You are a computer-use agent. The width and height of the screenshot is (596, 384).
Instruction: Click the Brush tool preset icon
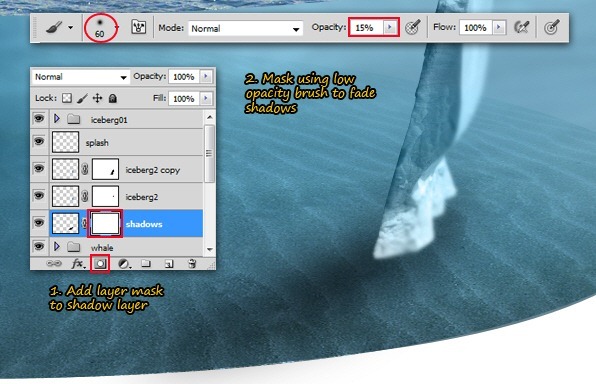tap(54, 27)
